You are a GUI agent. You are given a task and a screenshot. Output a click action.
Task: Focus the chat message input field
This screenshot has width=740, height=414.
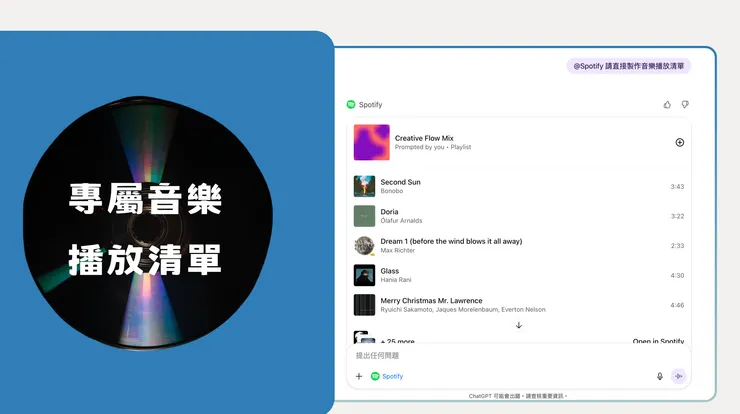click(x=519, y=355)
